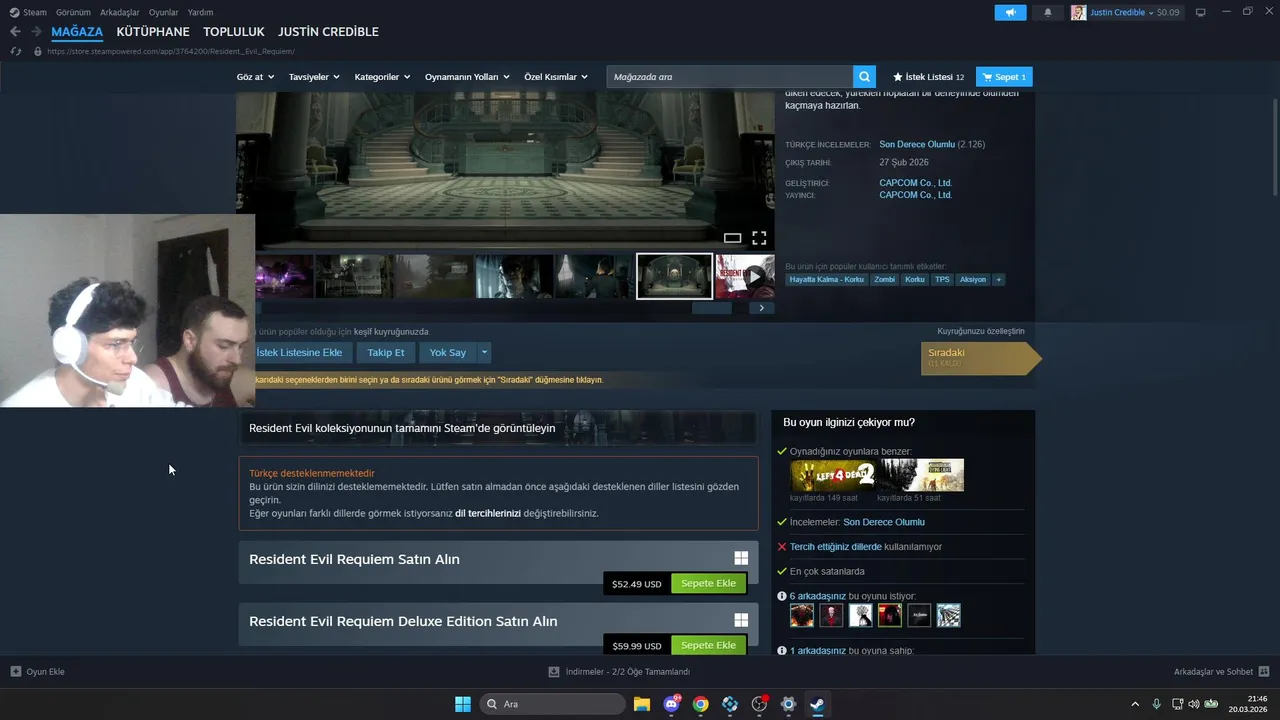Open dropdown arrow next to Yok Say

(484, 352)
